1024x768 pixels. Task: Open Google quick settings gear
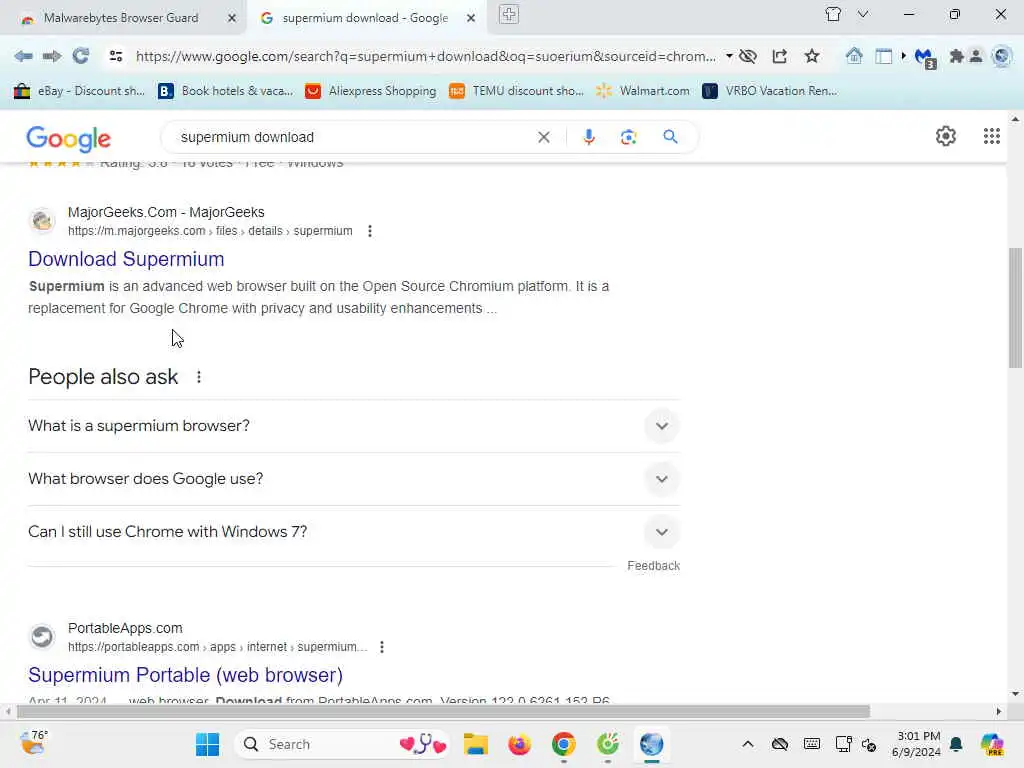click(946, 136)
